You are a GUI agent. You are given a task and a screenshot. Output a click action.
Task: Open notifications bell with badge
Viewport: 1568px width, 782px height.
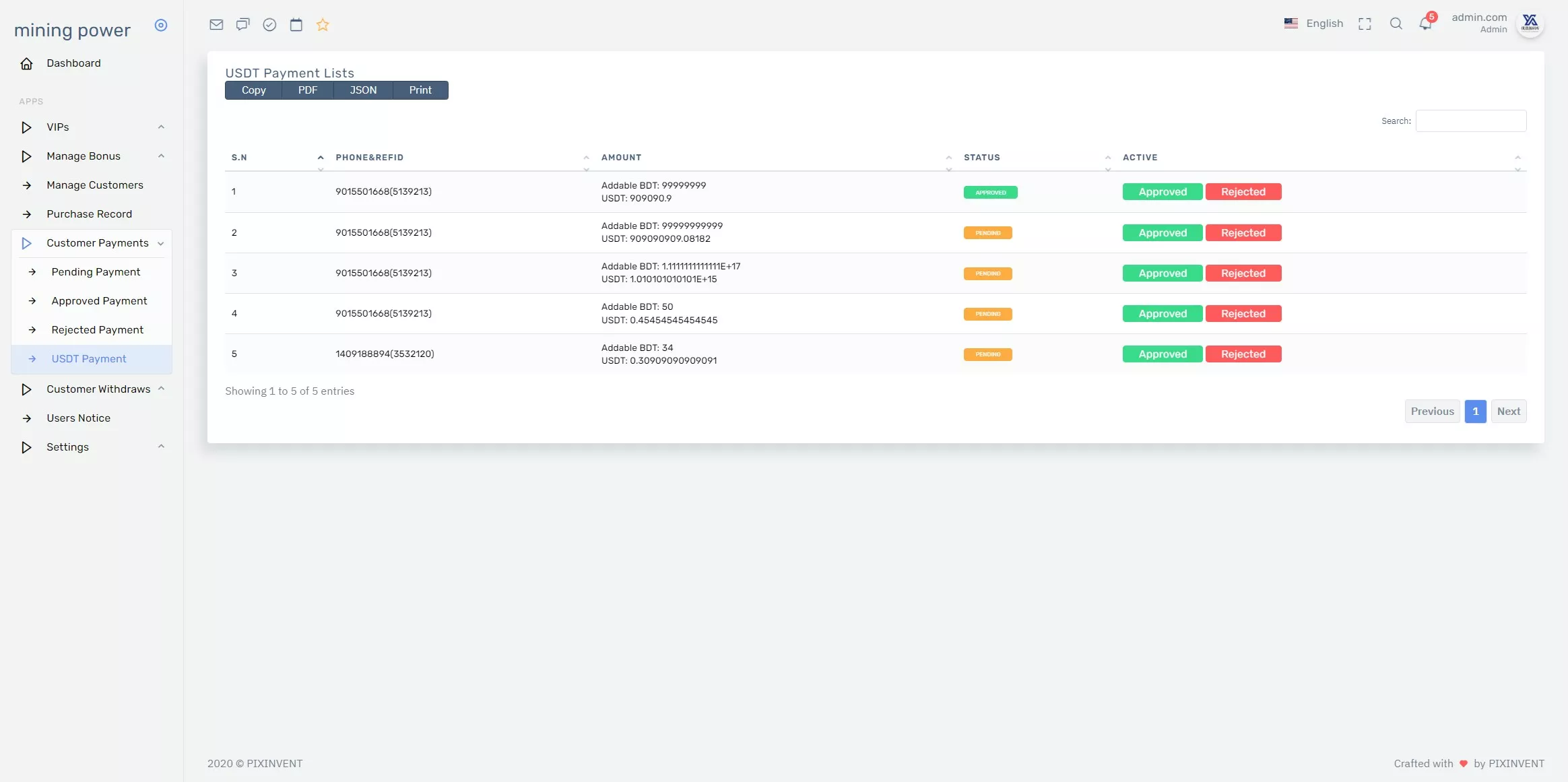(1425, 24)
